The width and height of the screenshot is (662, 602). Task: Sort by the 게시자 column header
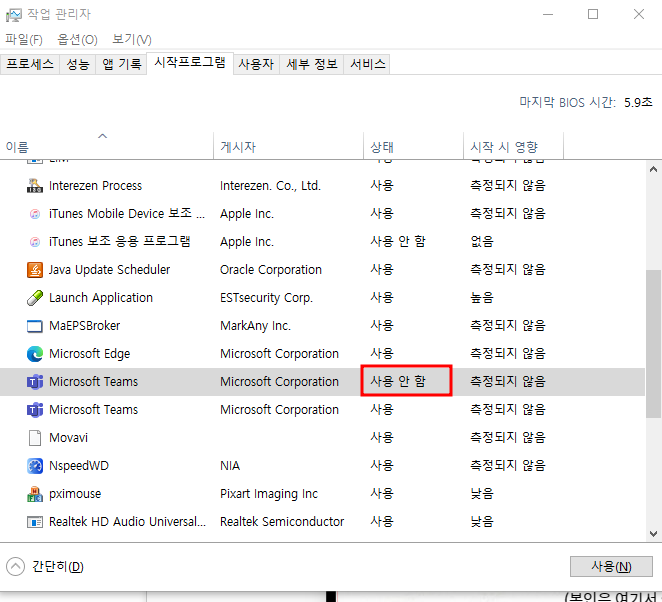click(x=289, y=145)
